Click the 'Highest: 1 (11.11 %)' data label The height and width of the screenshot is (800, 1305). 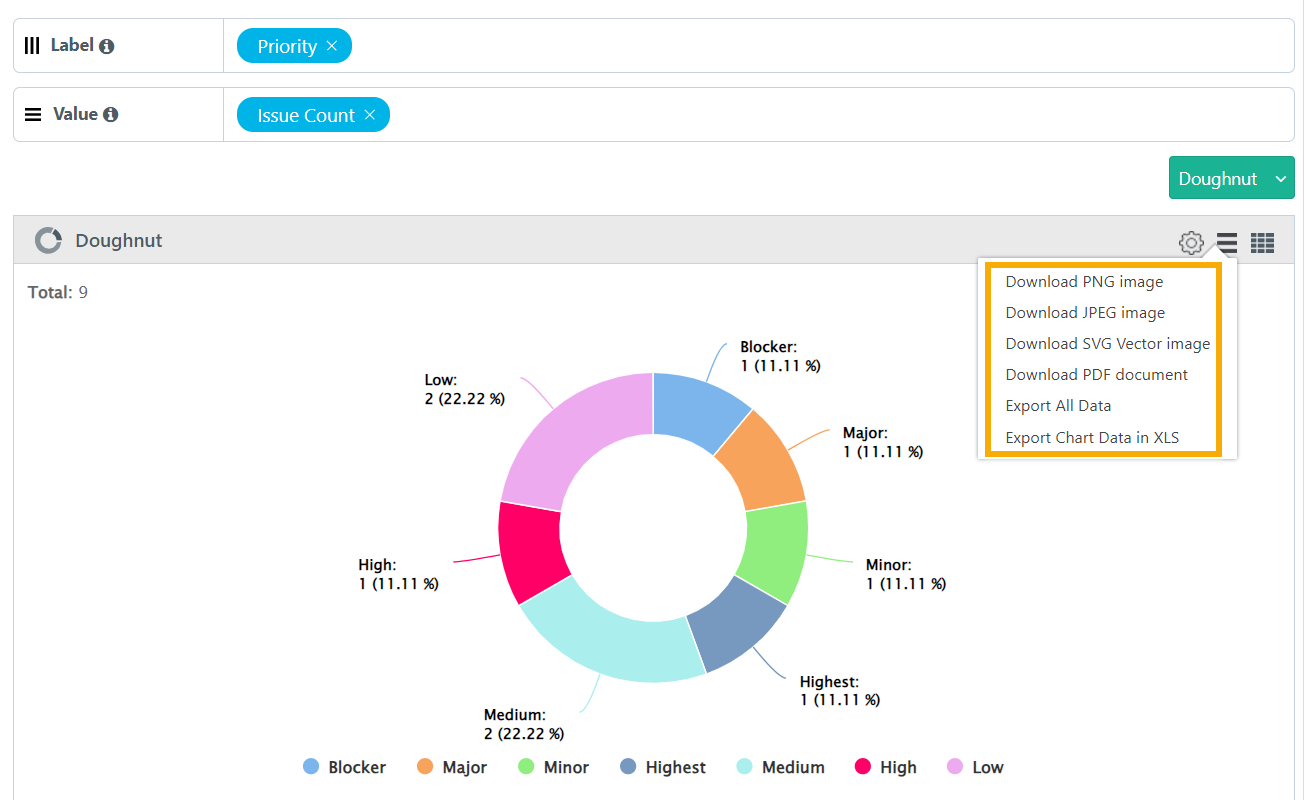click(x=840, y=691)
